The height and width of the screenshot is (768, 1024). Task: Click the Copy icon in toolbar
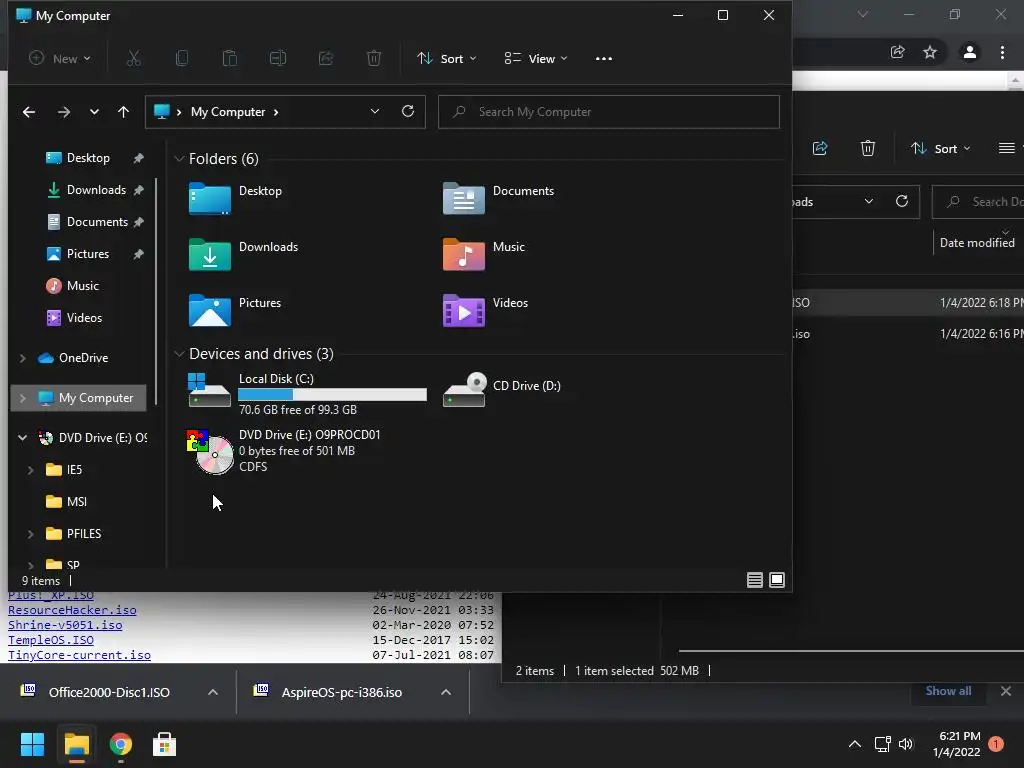tap(182, 58)
